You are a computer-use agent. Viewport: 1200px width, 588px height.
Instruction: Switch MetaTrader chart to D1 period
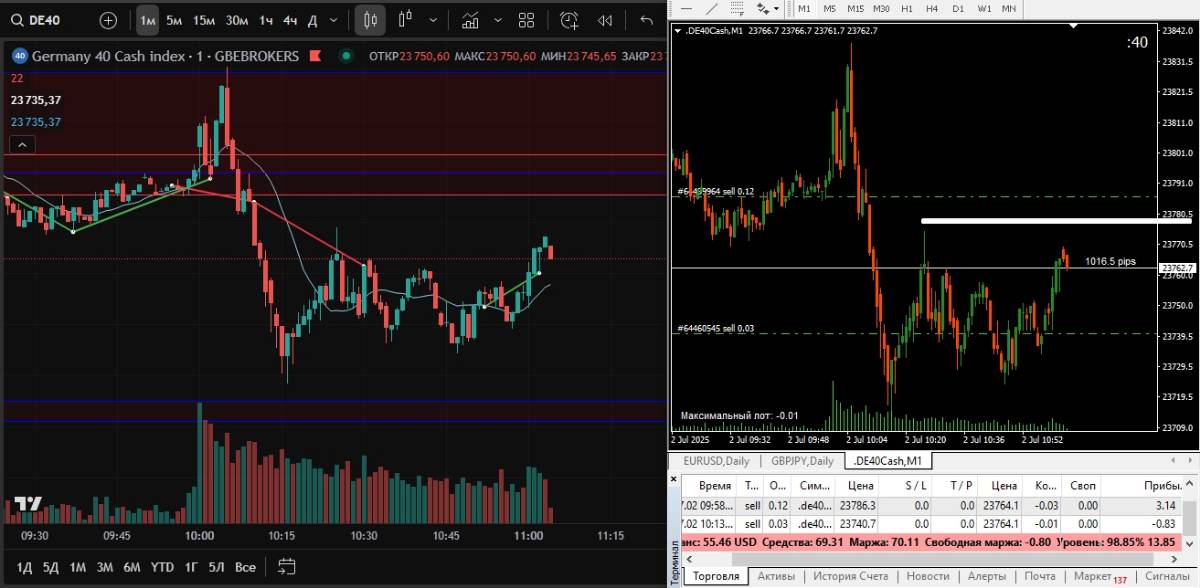tap(958, 8)
